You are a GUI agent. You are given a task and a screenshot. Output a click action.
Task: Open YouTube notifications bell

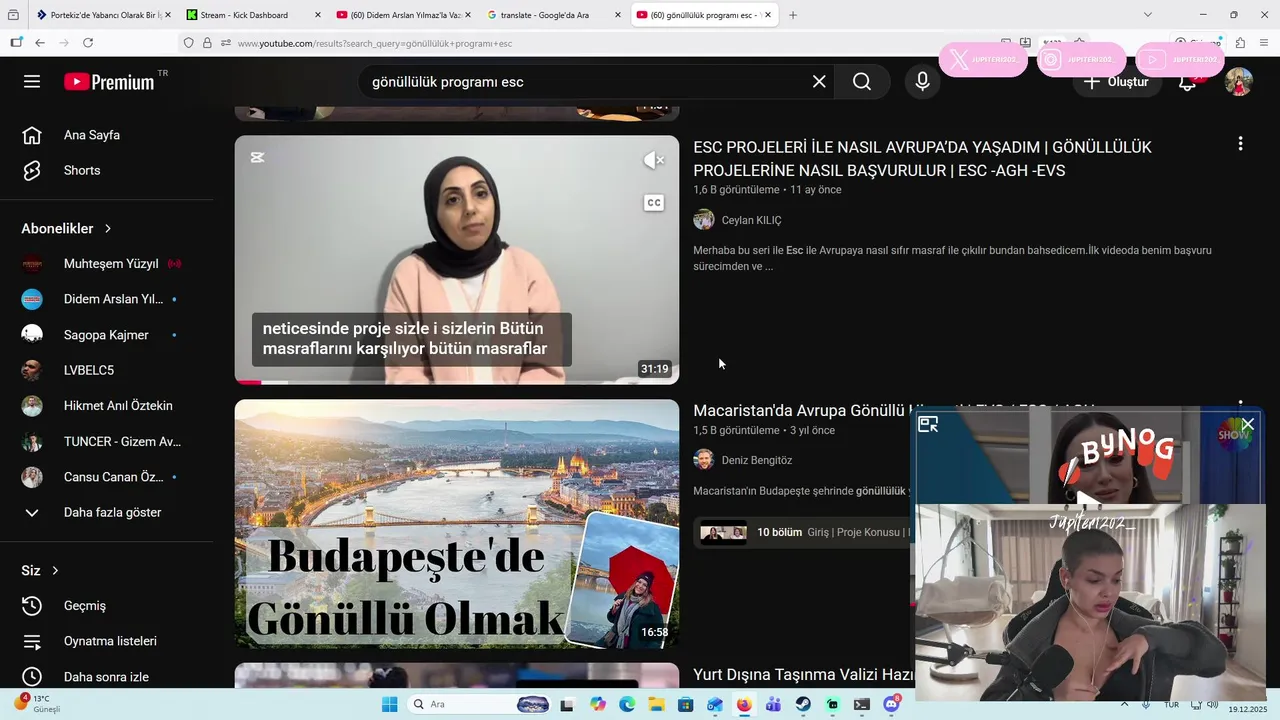[1187, 83]
